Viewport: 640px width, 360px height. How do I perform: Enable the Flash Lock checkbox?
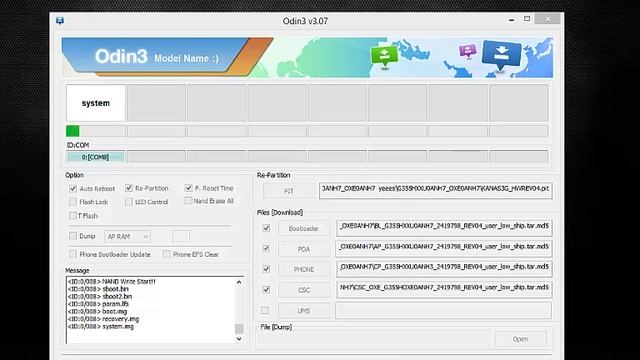coord(73,202)
